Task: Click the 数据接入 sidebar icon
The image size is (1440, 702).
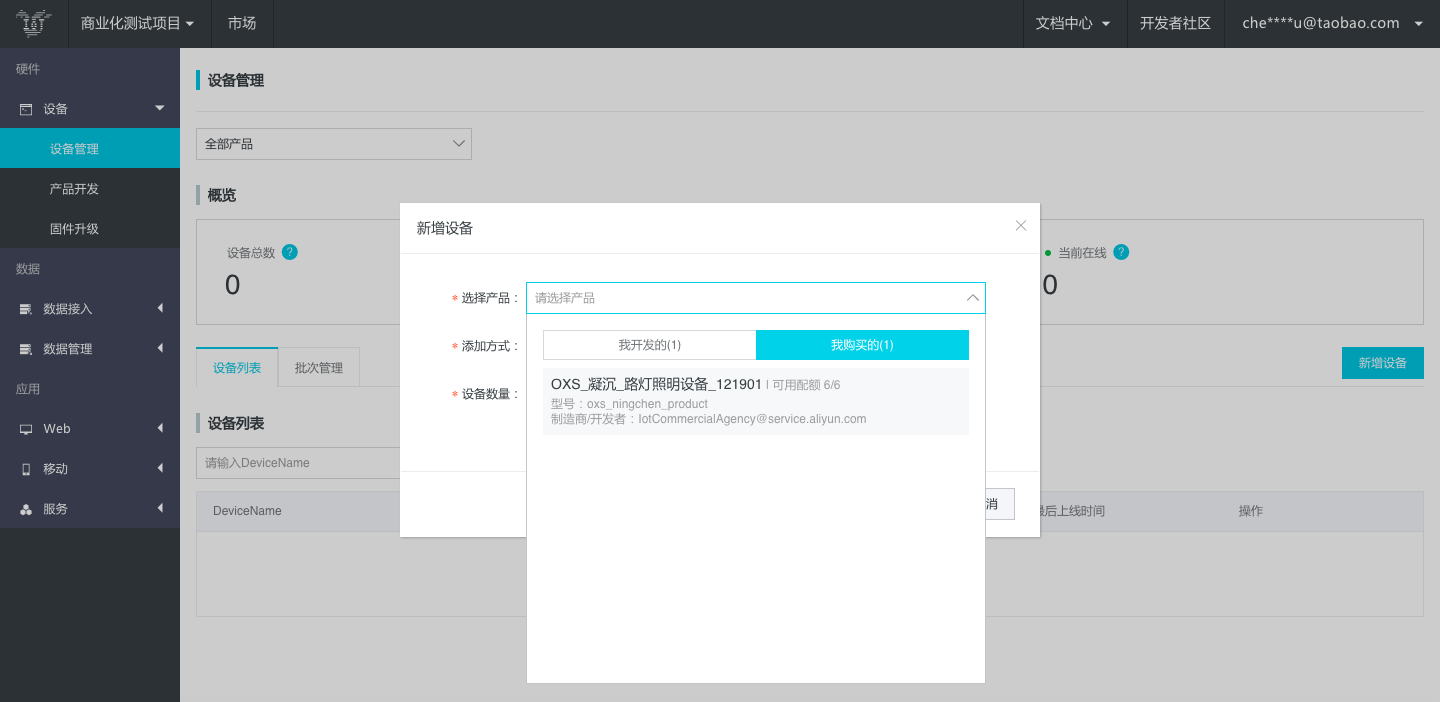Action: pos(26,309)
